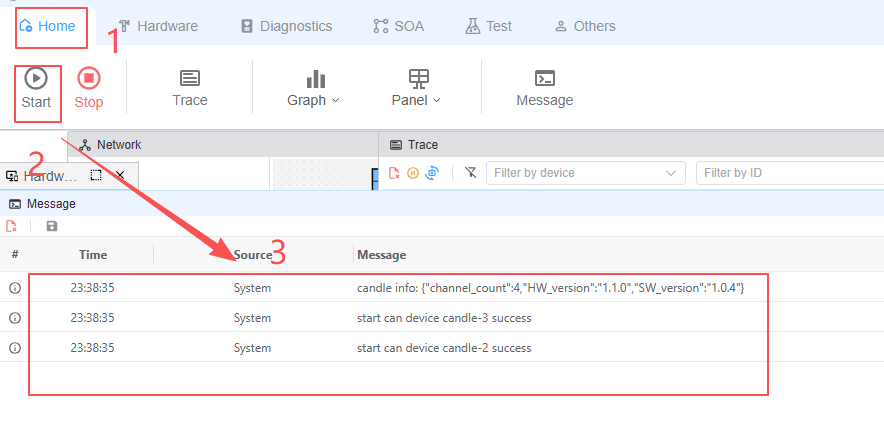Image resolution: width=884 pixels, height=444 pixels.
Task: Close the Hardware panel
Action: point(120,175)
